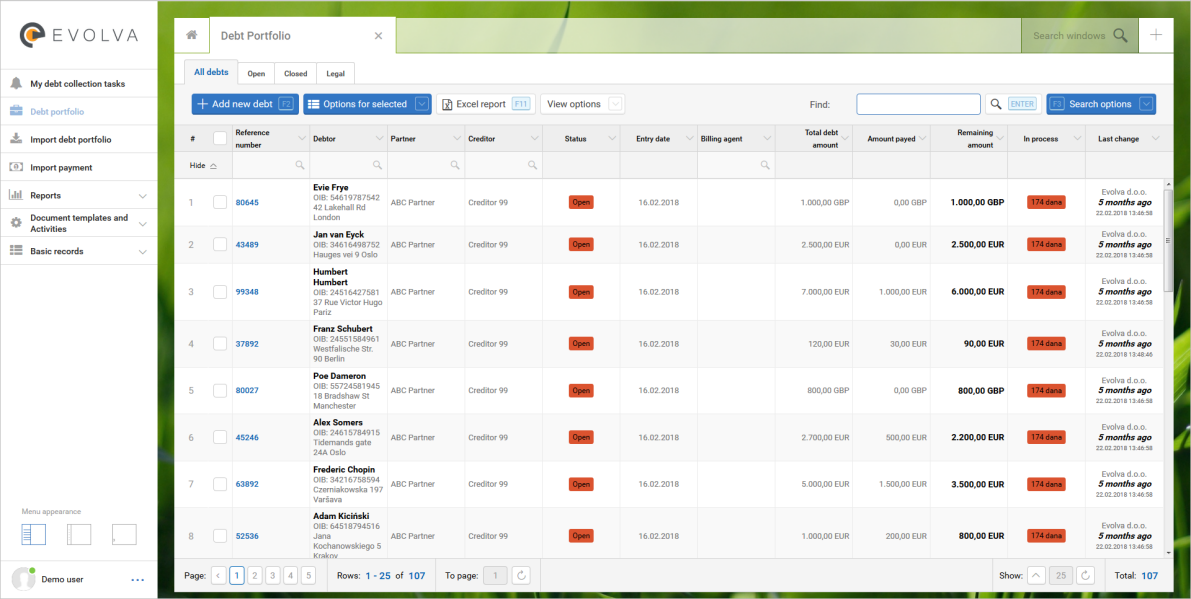
Task: Open the Demo user three-dots menu
Action: pyautogui.click(x=137, y=580)
